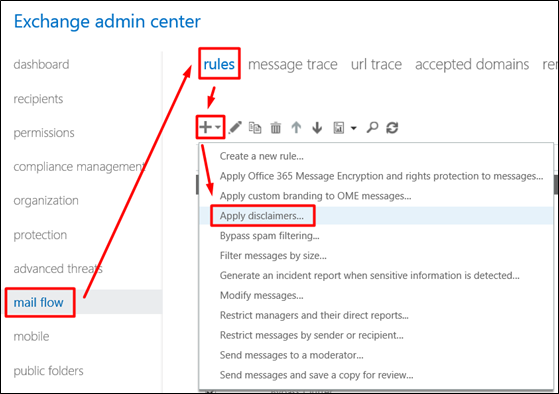This screenshot has width=559, height=394.
Task: Go to mobile section
Action: click(x=31, y=336)
